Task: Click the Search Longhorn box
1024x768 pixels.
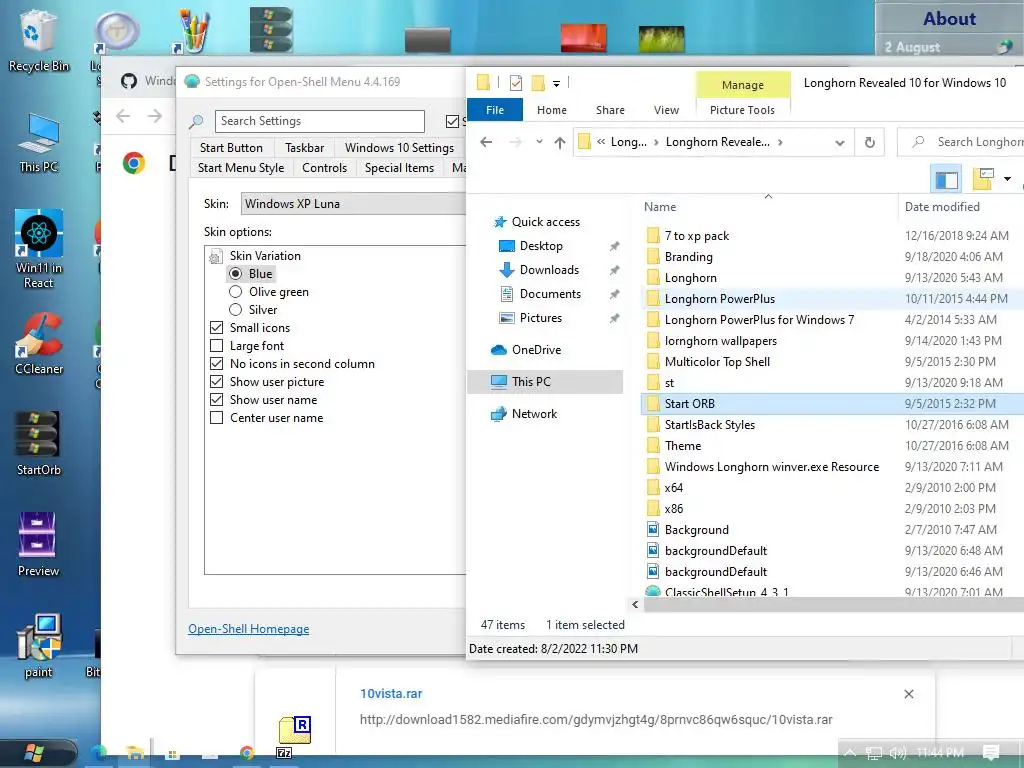Action: tap(961, 142)
